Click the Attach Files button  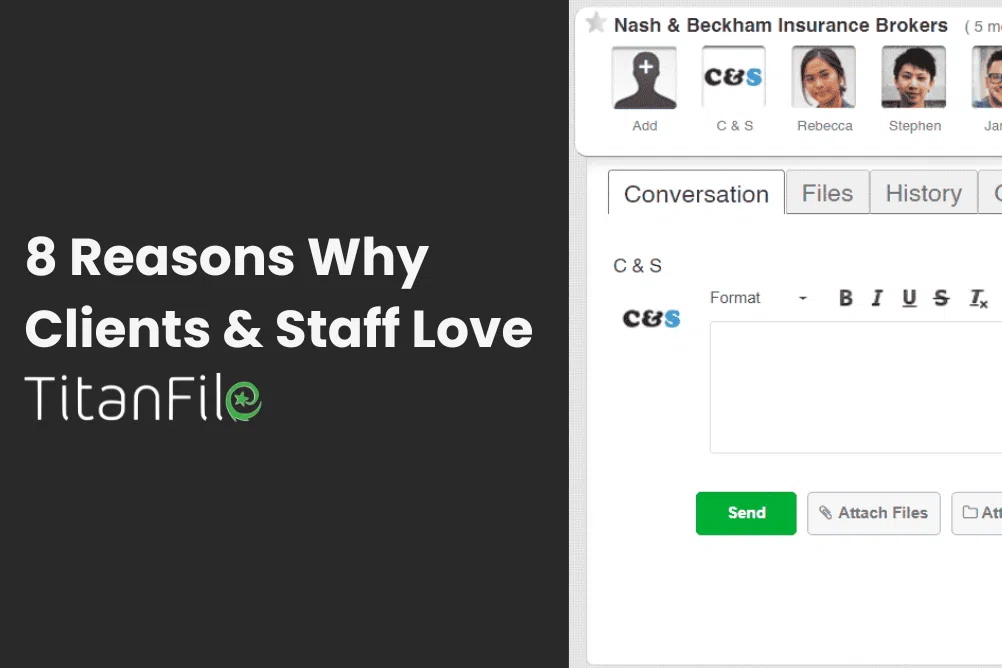tap(874, 513)
